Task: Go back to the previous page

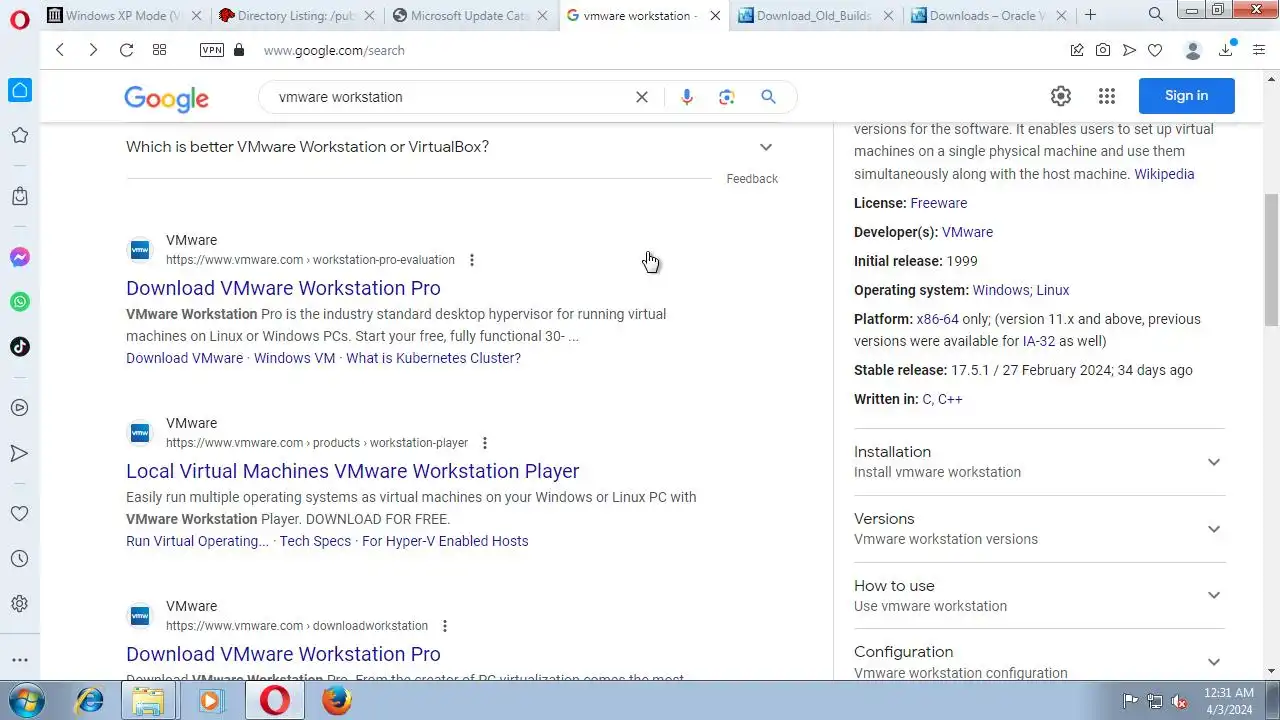Action: pyautogui.click(x=60, y=50)
